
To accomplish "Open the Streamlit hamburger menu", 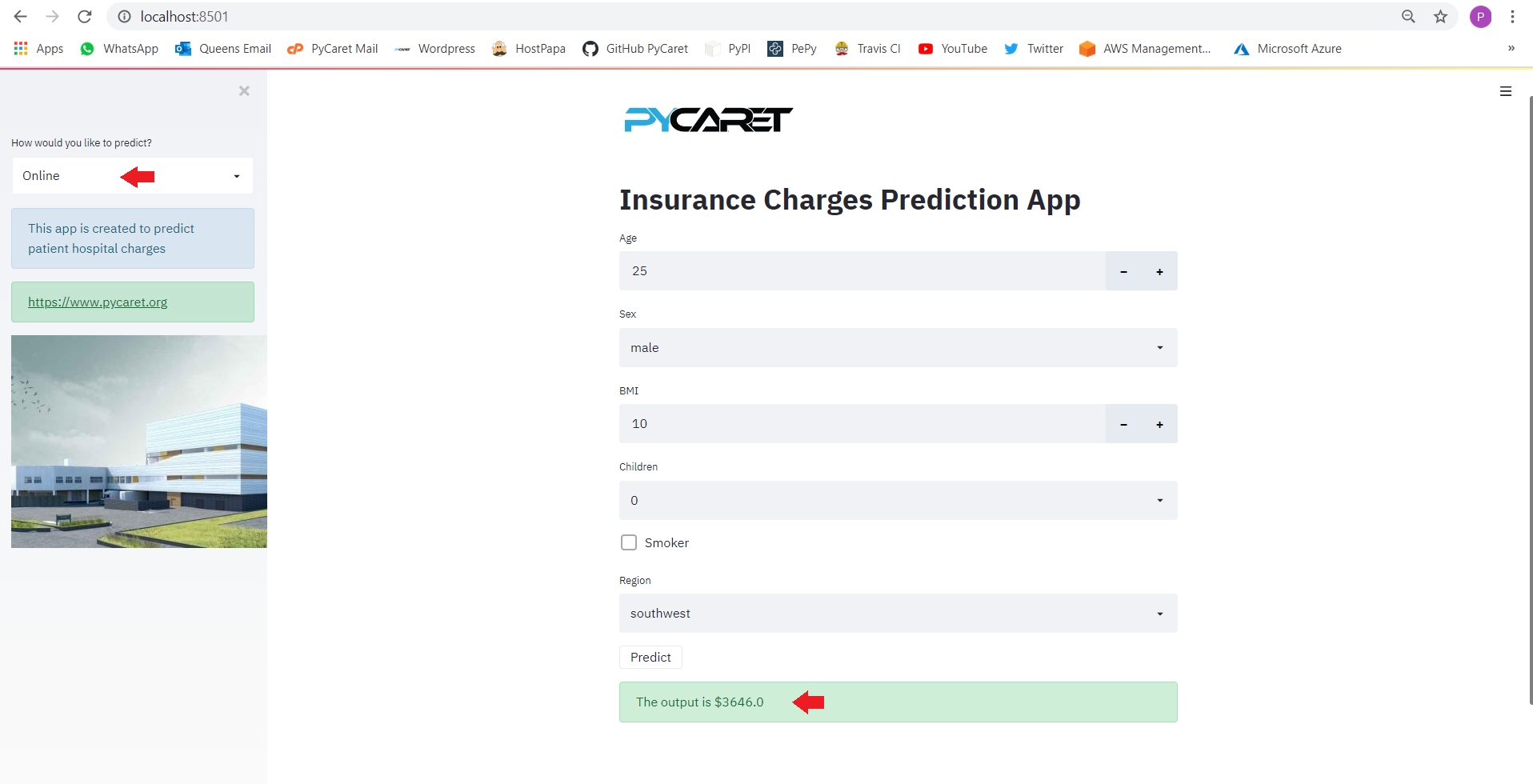I will 1505,91.
